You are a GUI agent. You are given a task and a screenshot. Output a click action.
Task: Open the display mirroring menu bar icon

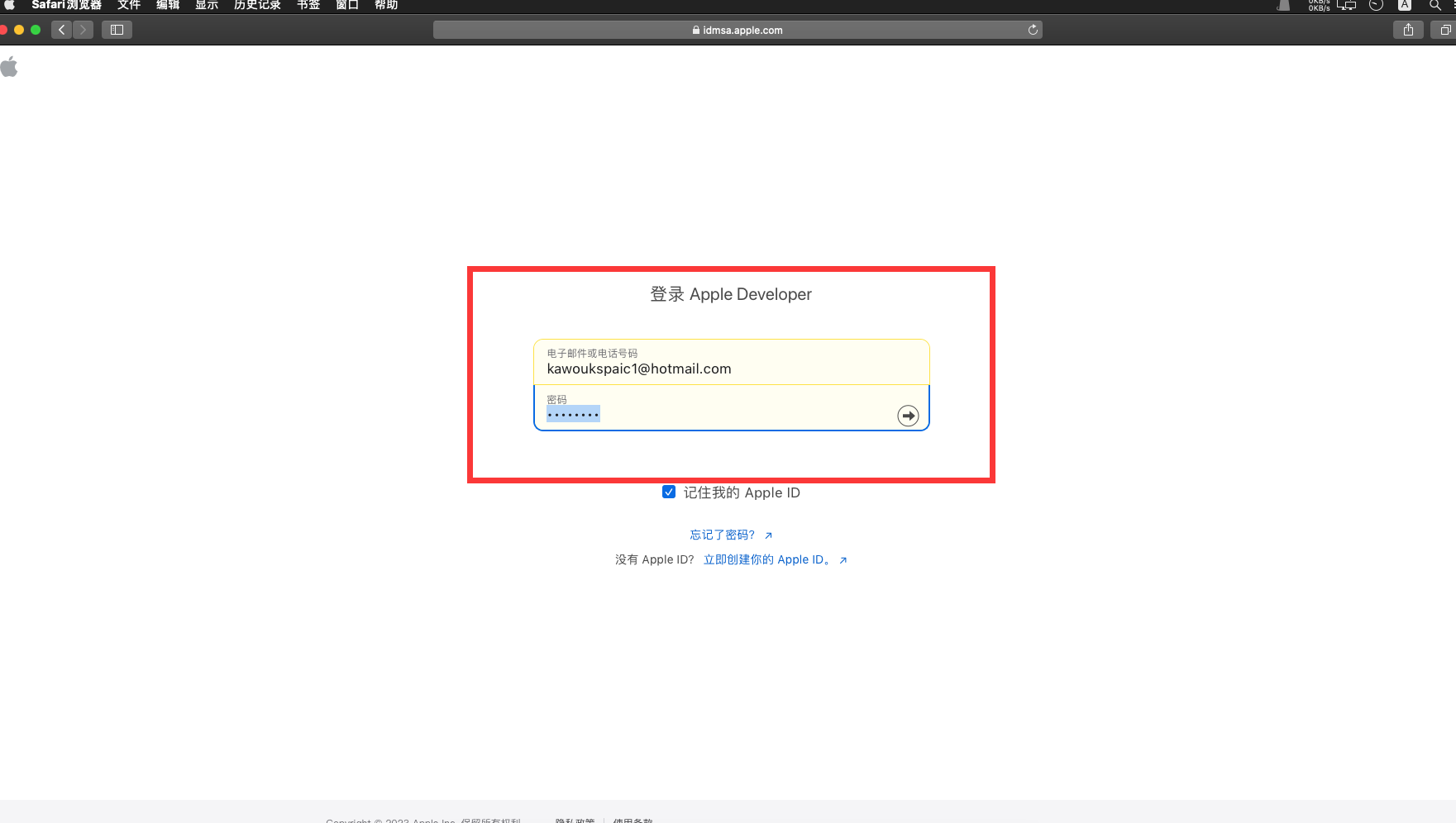point(1347,5)
